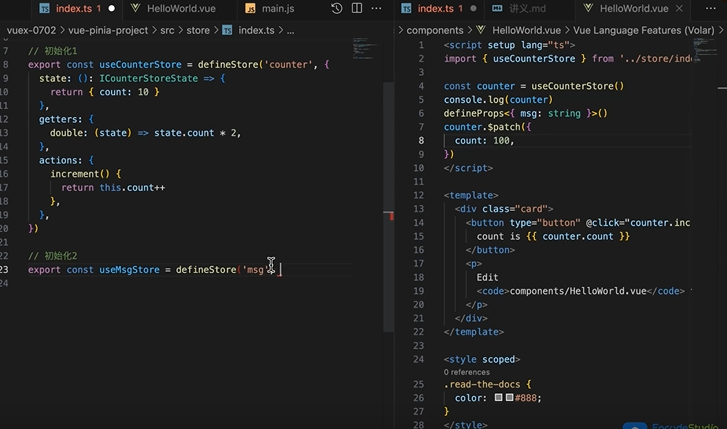
Task: Click 'double: (state) => state.count * 2' line
Action: [x=146, y=133]
